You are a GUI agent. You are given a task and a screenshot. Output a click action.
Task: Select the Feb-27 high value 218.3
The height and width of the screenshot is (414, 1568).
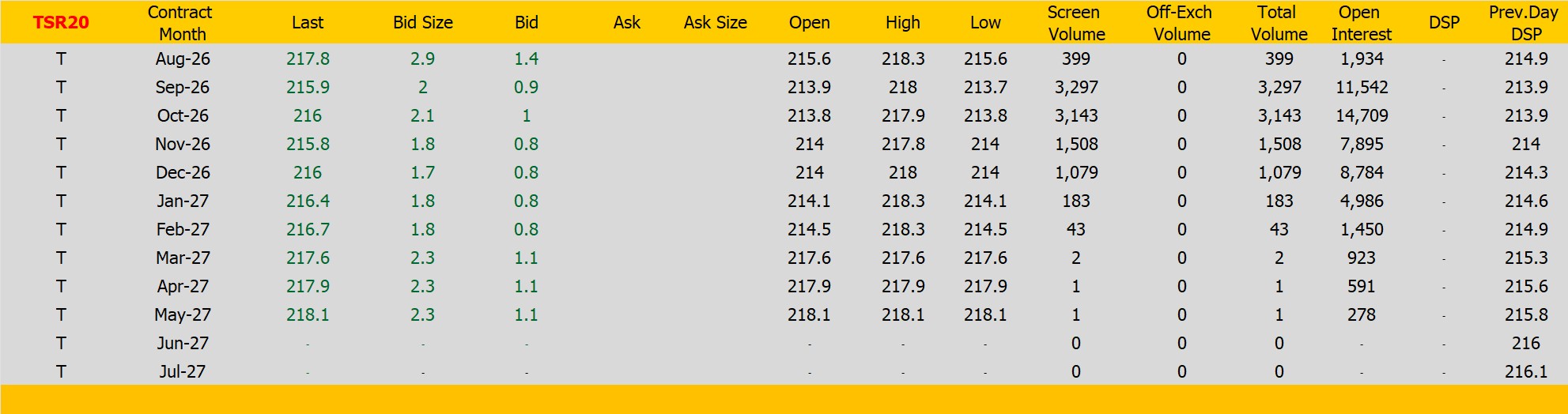(903, 230)
